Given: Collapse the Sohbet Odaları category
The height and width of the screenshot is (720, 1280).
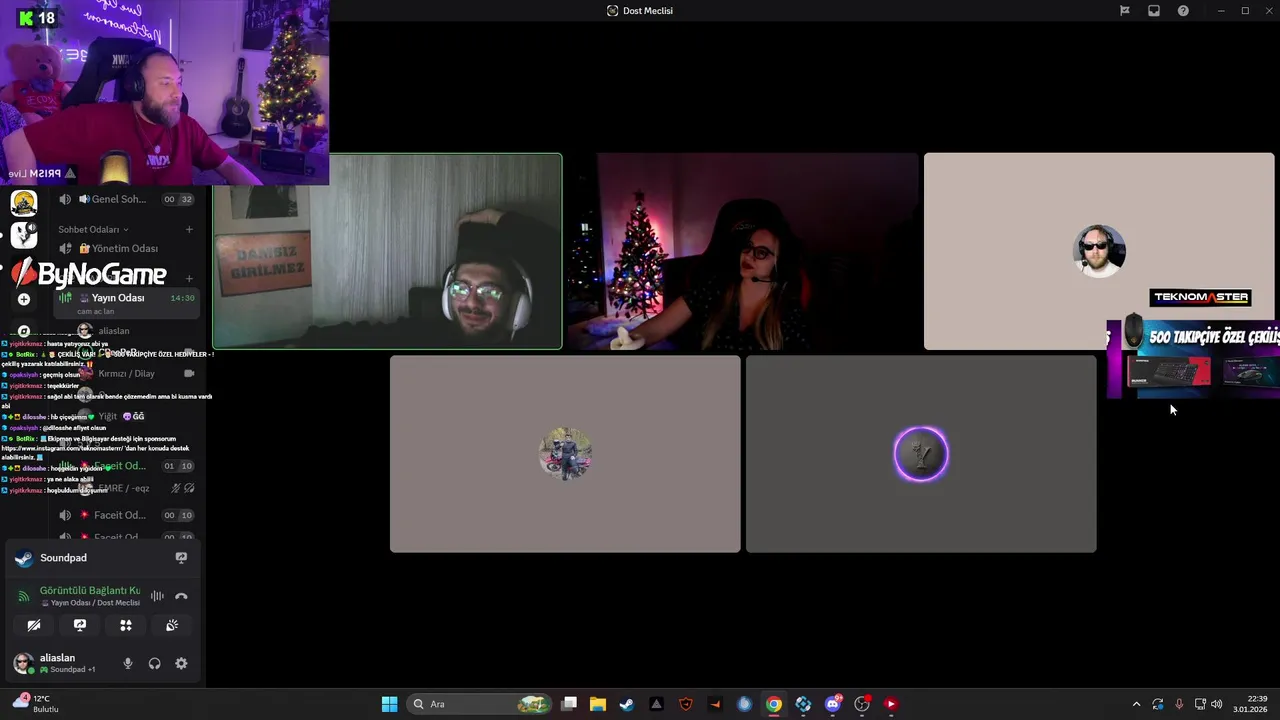Looking at the screenshot, I should tap(92, 229).
